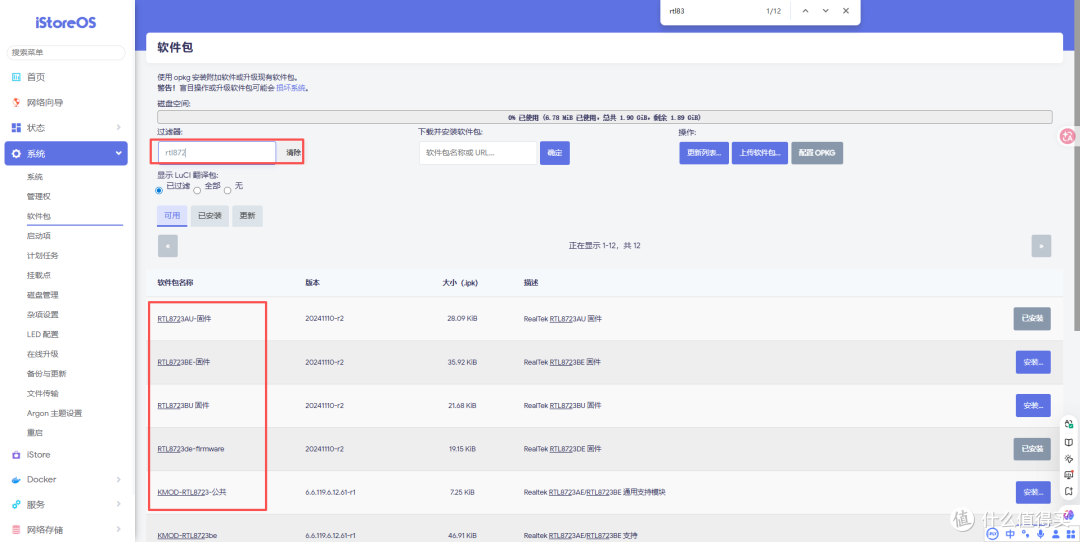Install the KMOD-RTL8723 公共 package
Screen dimensions: 1080x542
coord(1032,492)
